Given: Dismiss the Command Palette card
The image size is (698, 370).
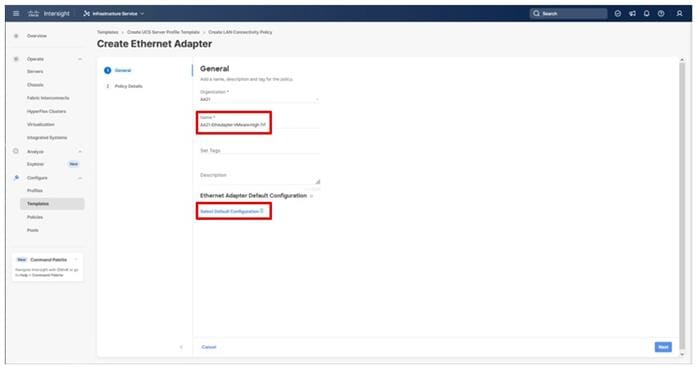Looking at the screenshot, I should click(x=76, y=260).
